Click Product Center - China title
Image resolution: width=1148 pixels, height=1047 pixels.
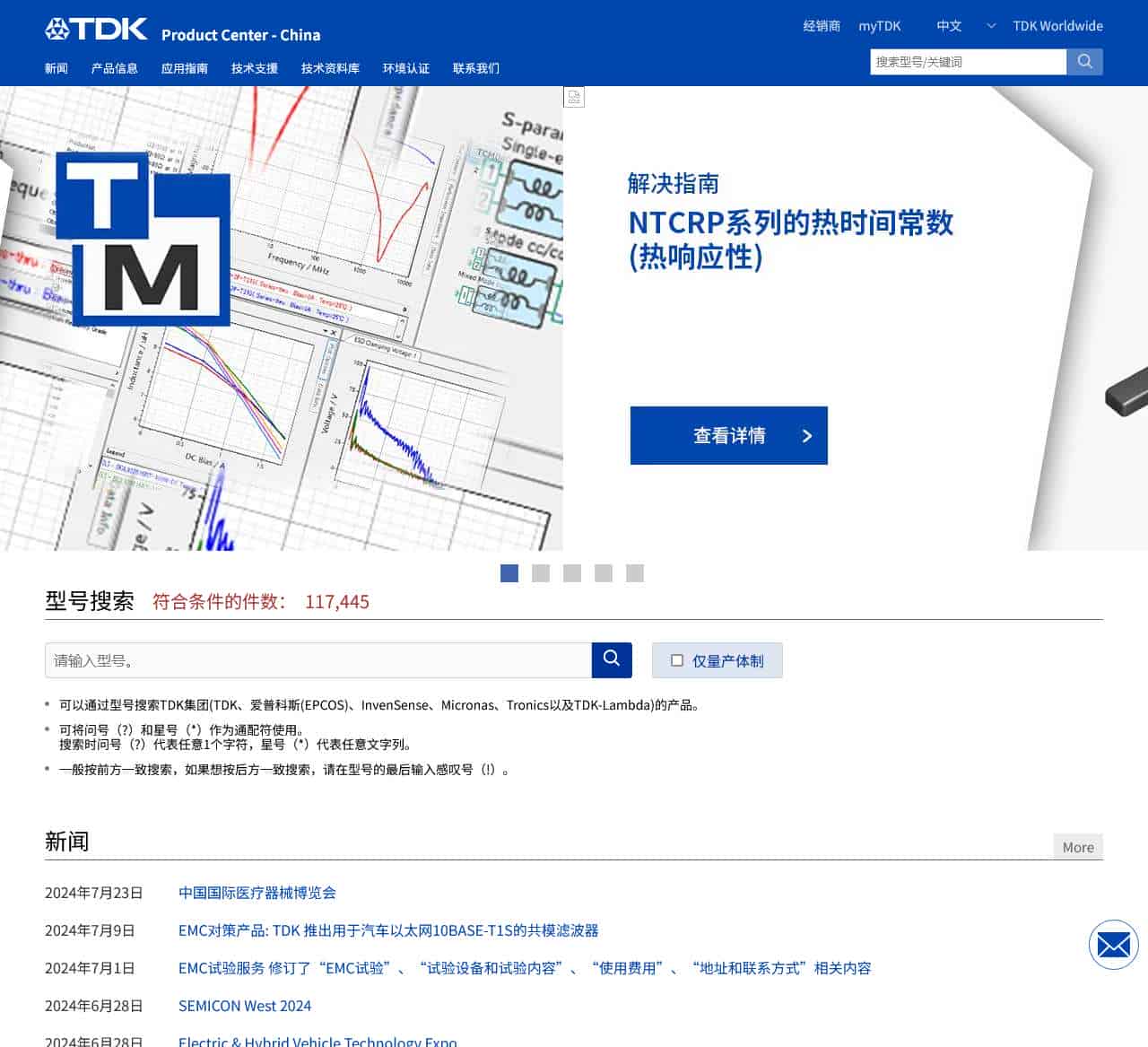click(240, 35)
